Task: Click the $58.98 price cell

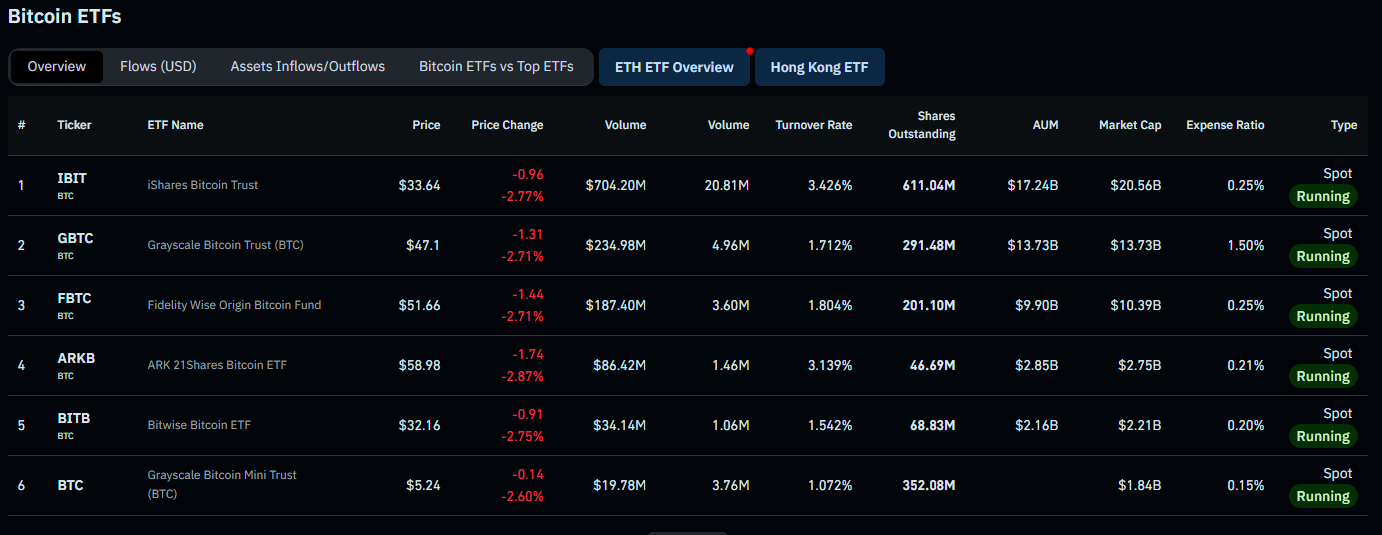Action: coord(419,365)
